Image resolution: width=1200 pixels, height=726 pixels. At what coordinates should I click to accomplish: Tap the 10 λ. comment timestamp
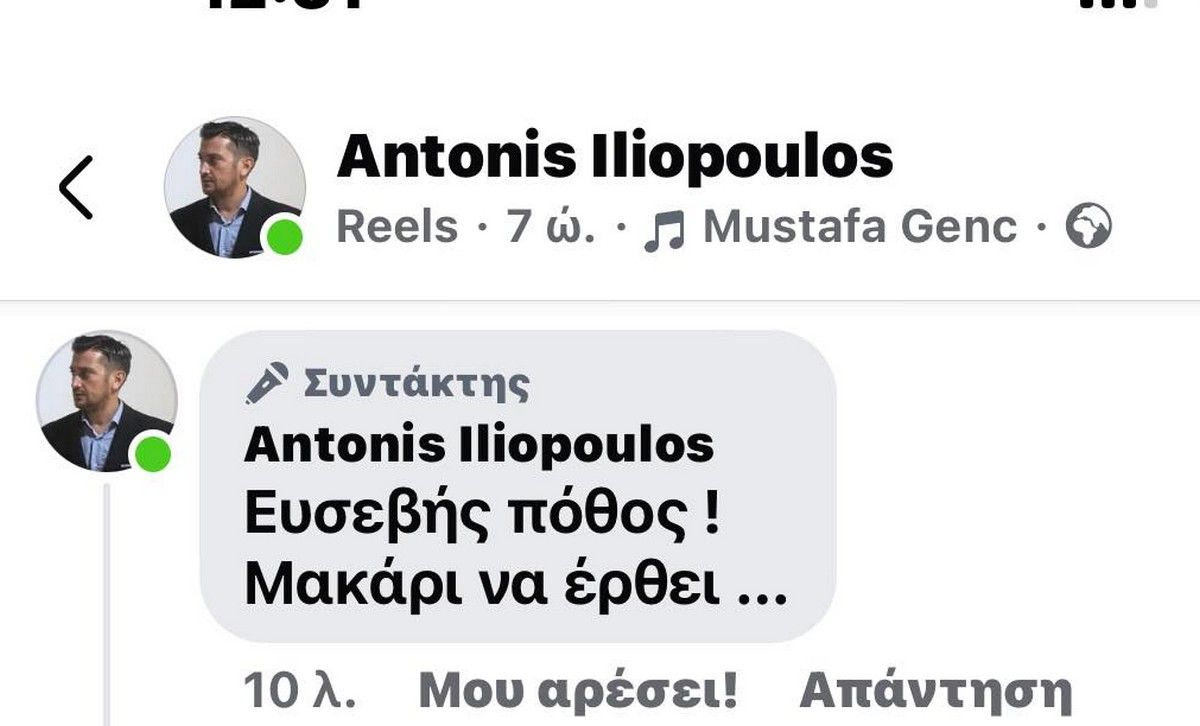(299, 691)
